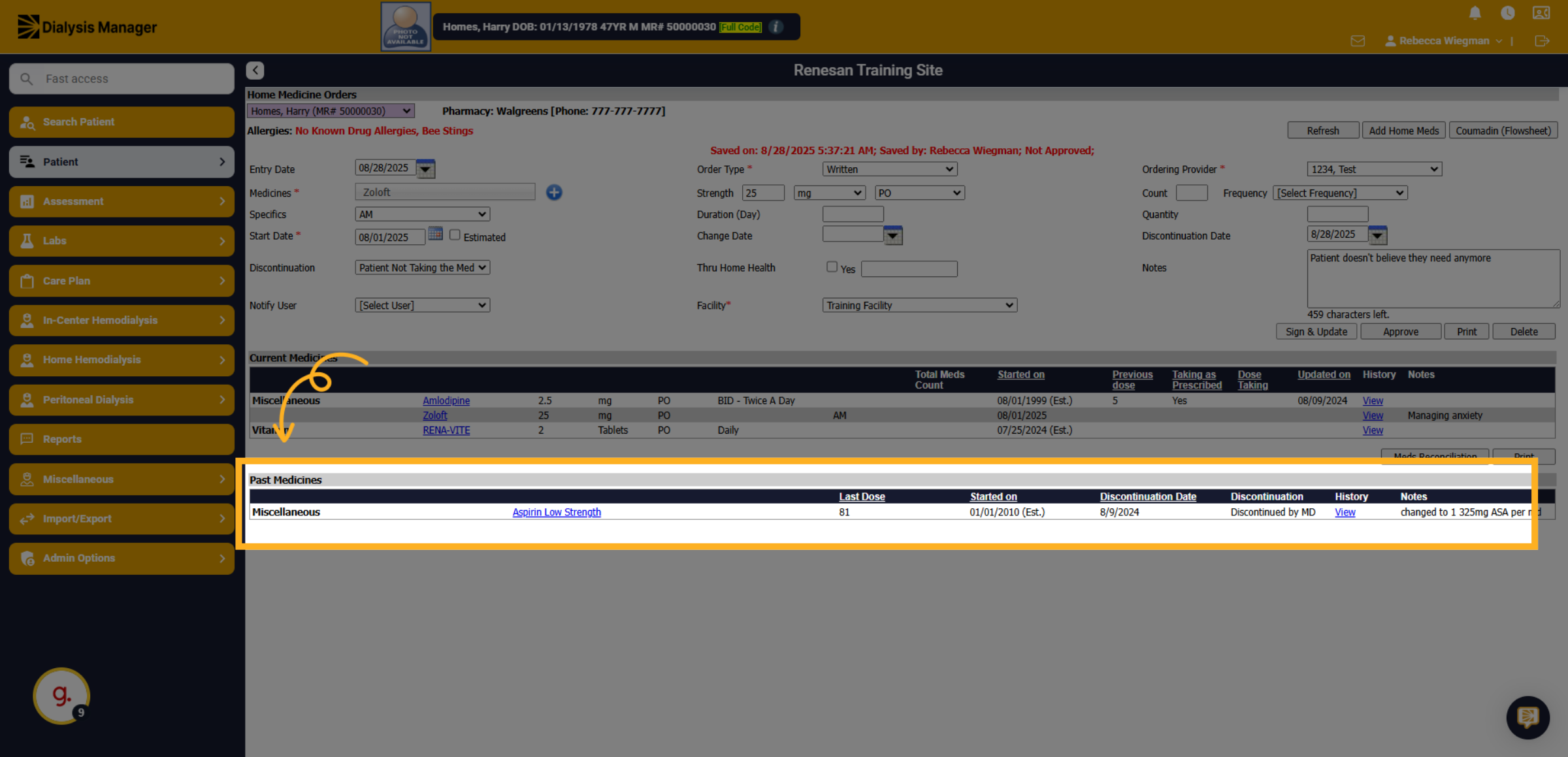
Task: Collapse sidebar with the back arrow
Action: pyautogui.click(x=255, y=71)
